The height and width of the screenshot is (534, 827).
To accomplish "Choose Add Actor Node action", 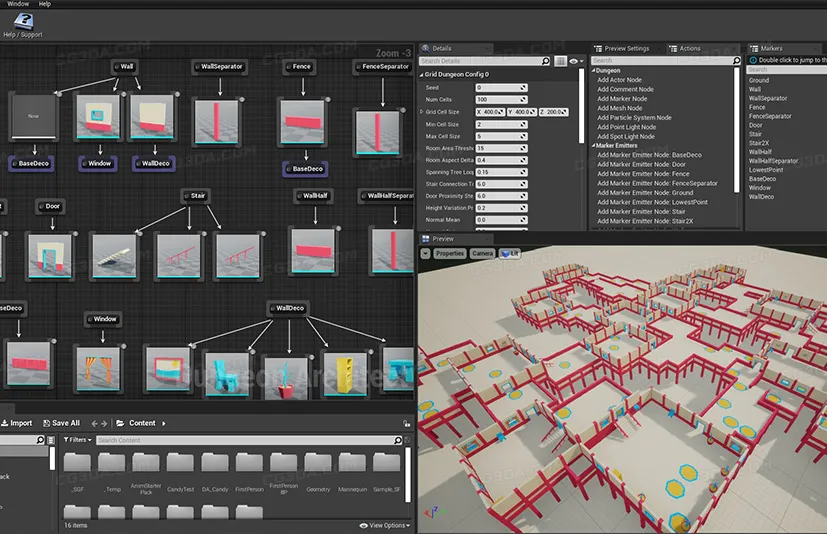I will [x=619, y=80].
